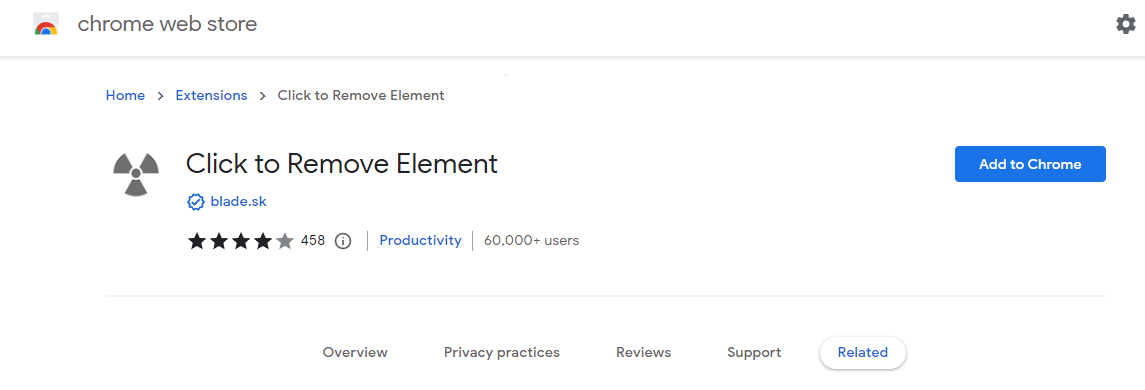Go to Home breadcrumb link
The height and width of the screenshot is (390, 1145).
126,96
